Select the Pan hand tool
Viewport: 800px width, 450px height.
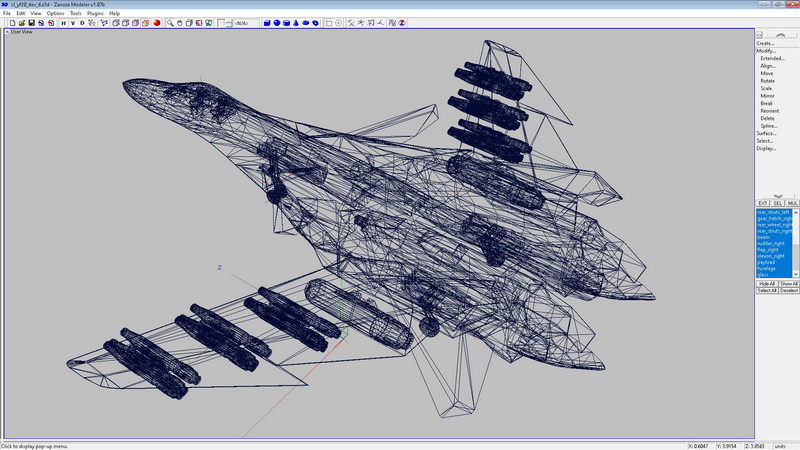pyautogui.click(x=181, y=23)
